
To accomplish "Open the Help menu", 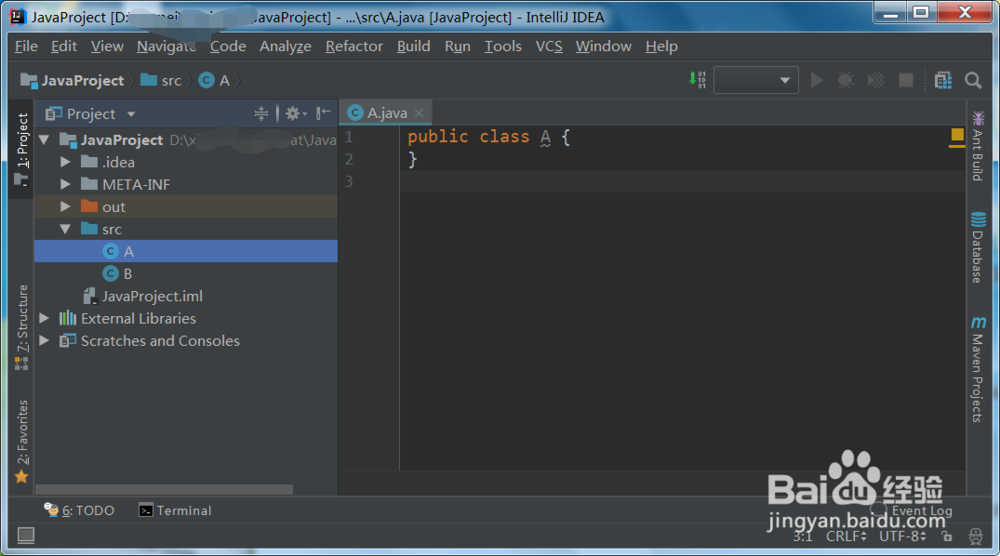I will (661, 47).
